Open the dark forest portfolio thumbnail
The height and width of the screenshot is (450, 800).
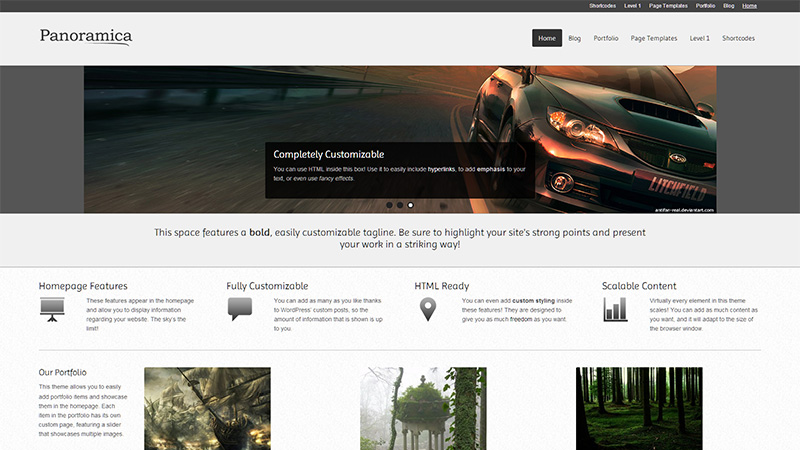click(x=639, y=408)
